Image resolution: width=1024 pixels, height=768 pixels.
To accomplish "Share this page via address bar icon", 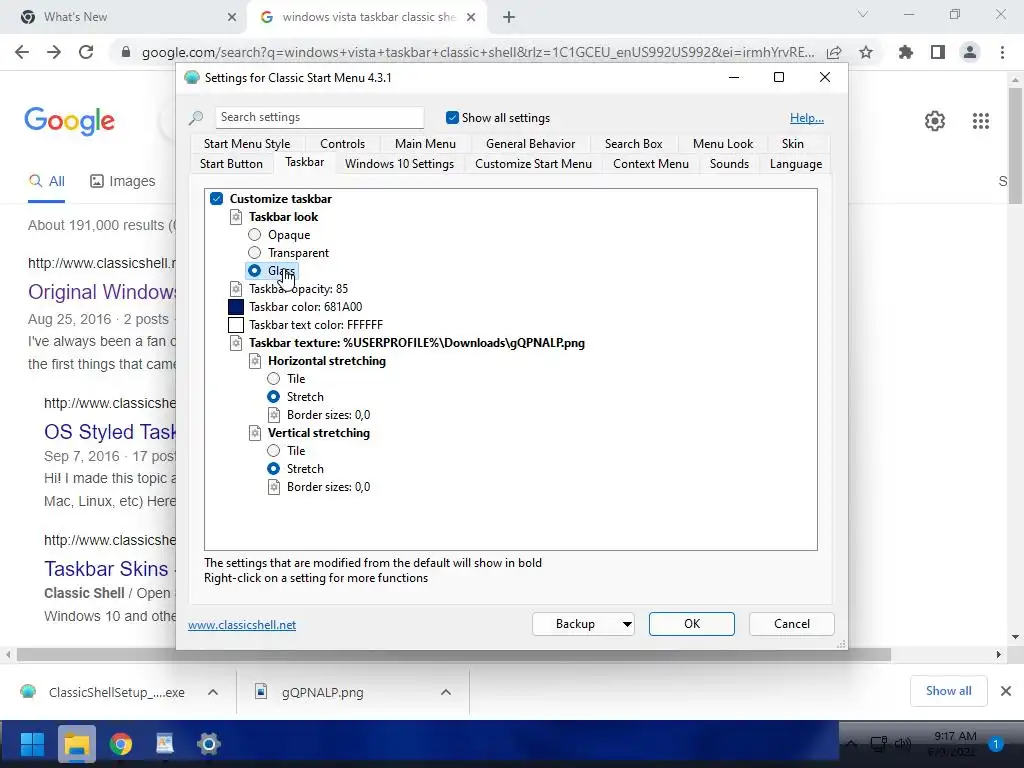I will [x=834, y=52].
